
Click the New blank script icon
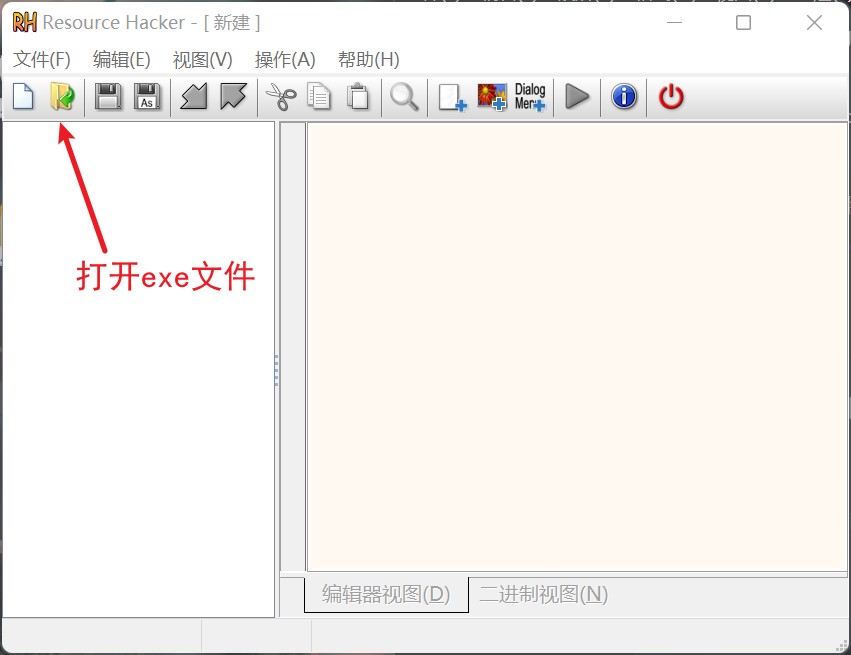coord(23,97)
